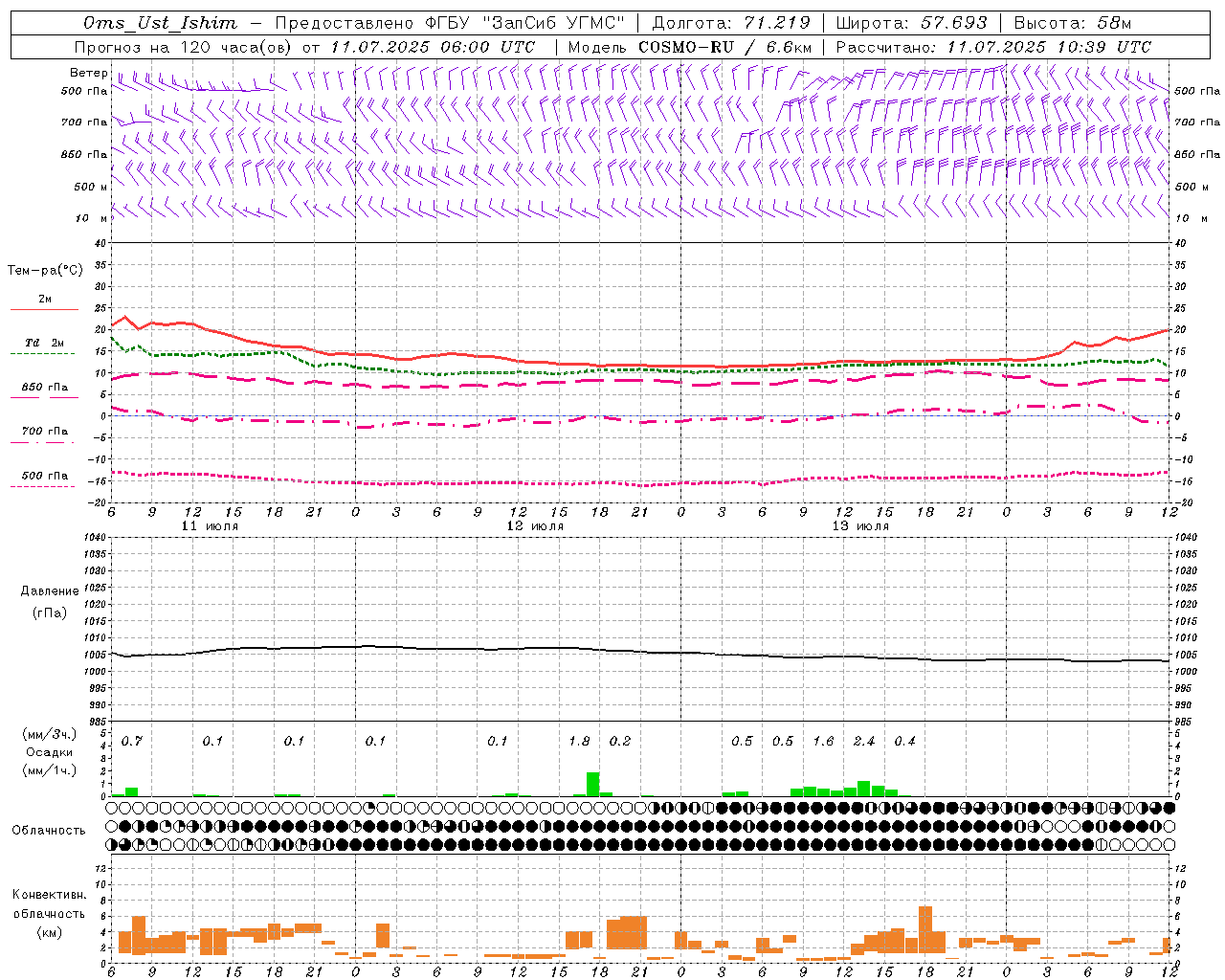Click the Высота: 58м value

(1072, 23)
